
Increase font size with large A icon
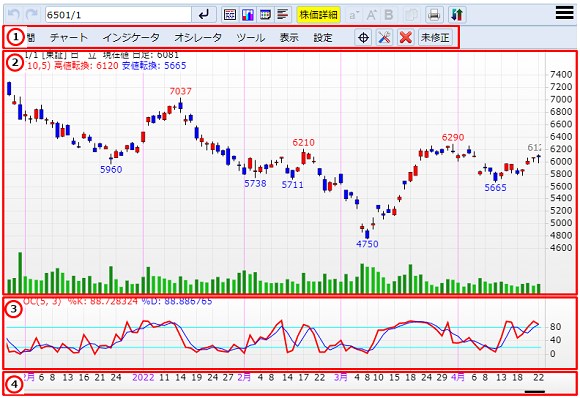click(x=371, y=15)
